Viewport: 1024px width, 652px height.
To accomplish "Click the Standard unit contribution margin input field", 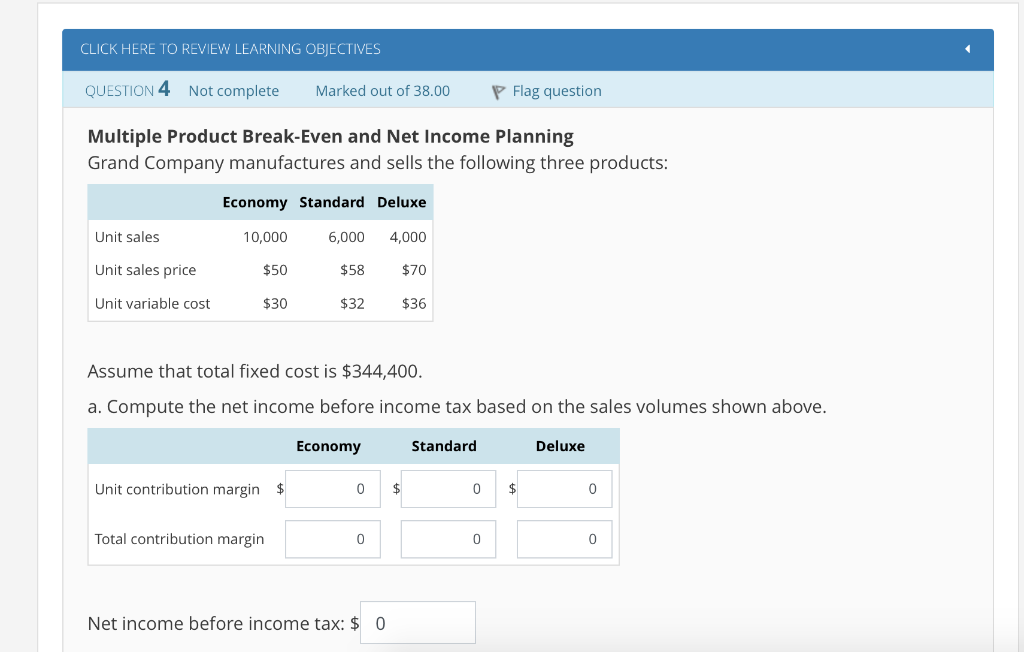I will click(x=448, y=489).
